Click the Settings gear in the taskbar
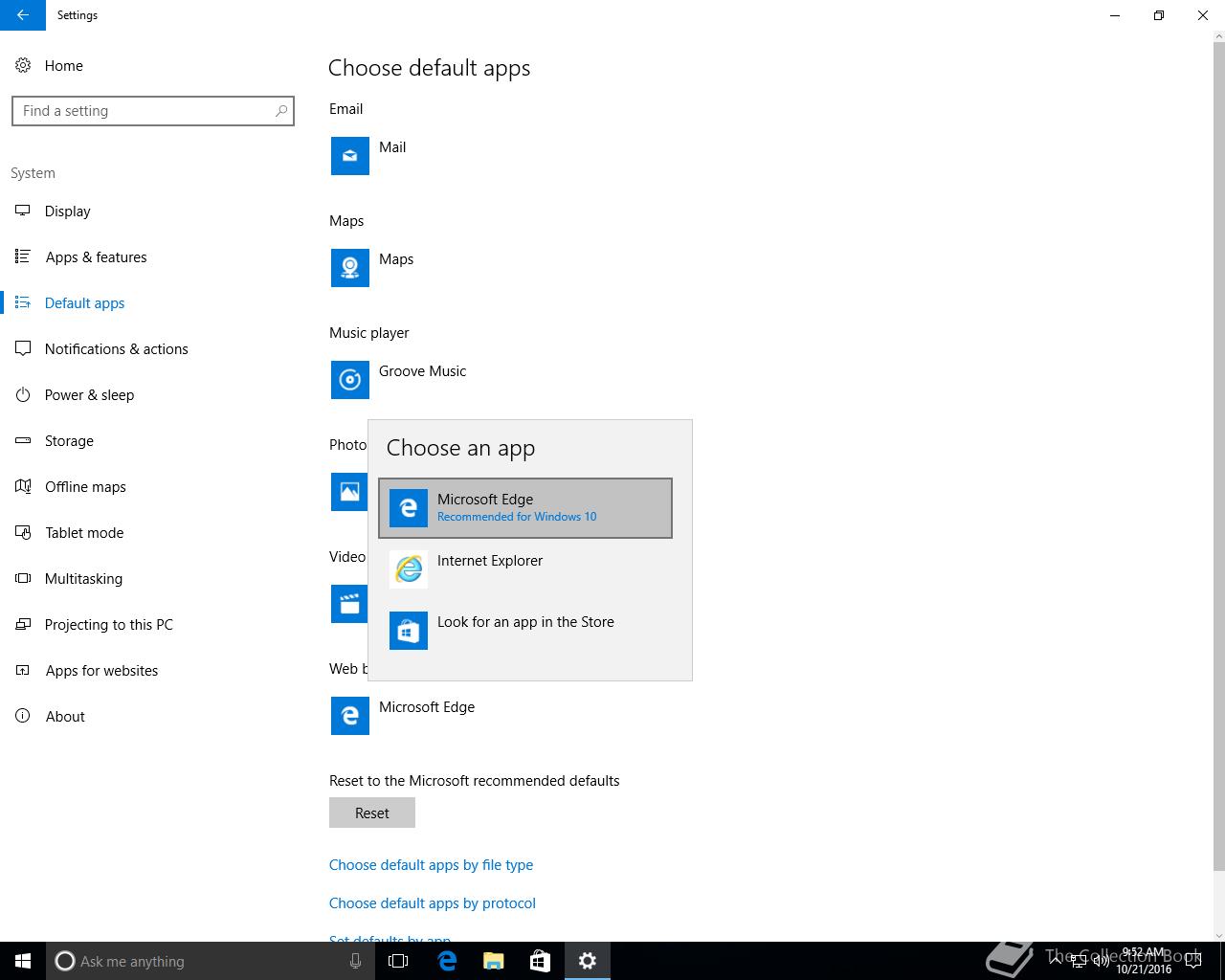1225x980 pixels. [588, 961]
